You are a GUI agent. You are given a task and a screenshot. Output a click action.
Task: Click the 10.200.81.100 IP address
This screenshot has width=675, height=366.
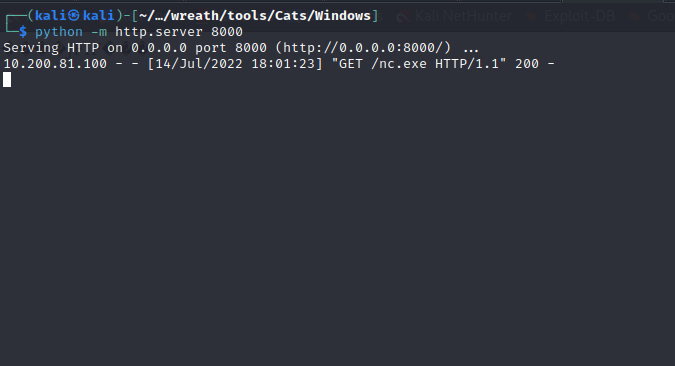(55, 64)
